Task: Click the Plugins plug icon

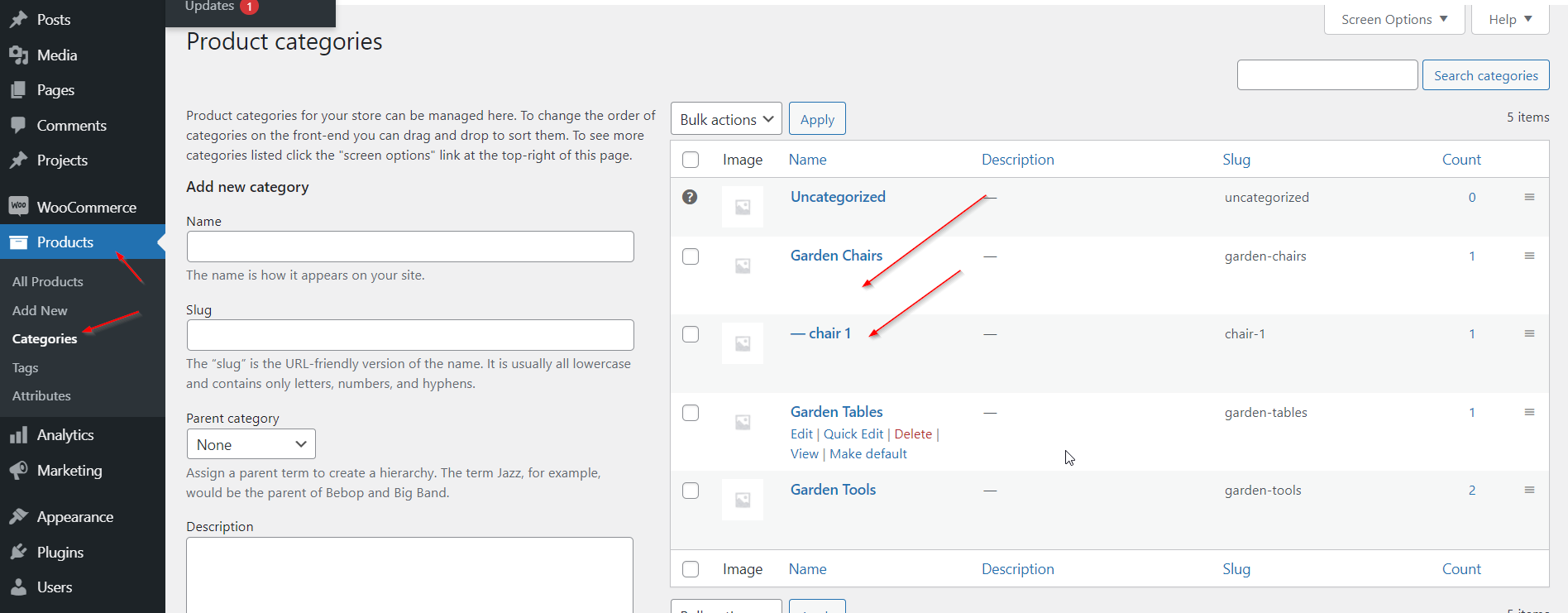Action: 18,552
